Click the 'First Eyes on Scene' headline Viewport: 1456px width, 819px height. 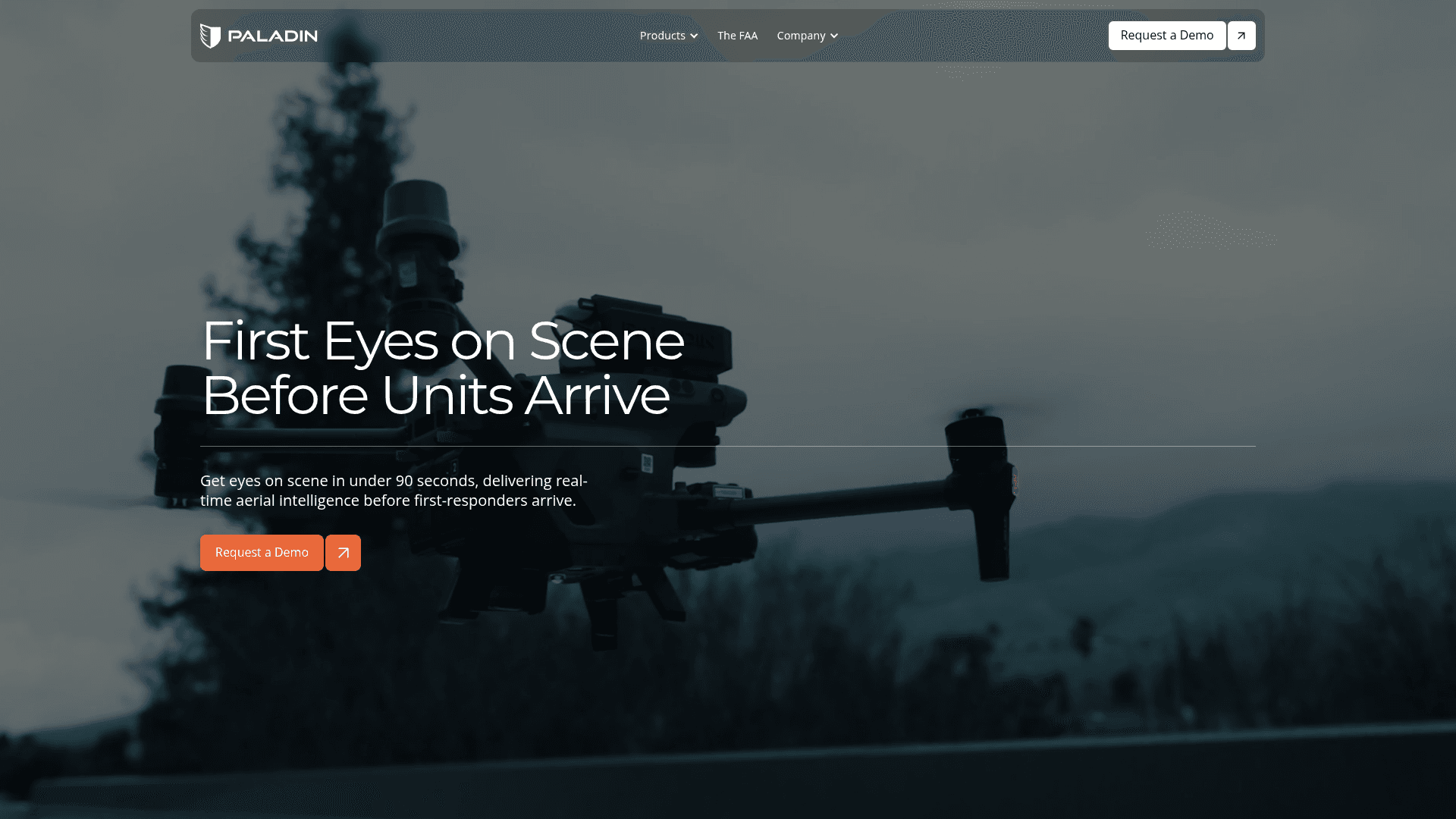coord(443,340)
